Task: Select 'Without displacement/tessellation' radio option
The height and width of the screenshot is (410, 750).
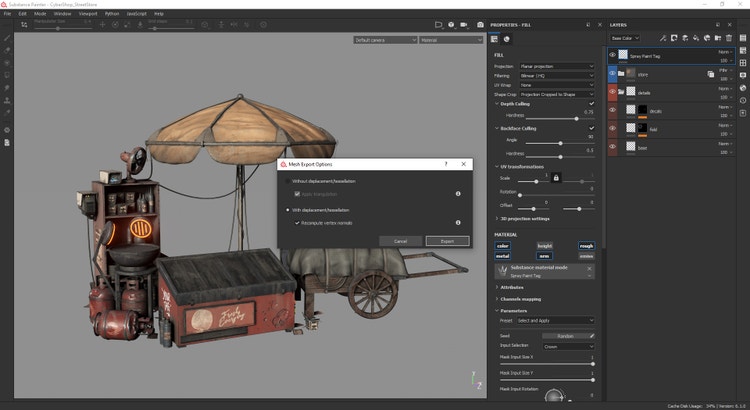Action: pyautogui.click(x=288, y=181)
